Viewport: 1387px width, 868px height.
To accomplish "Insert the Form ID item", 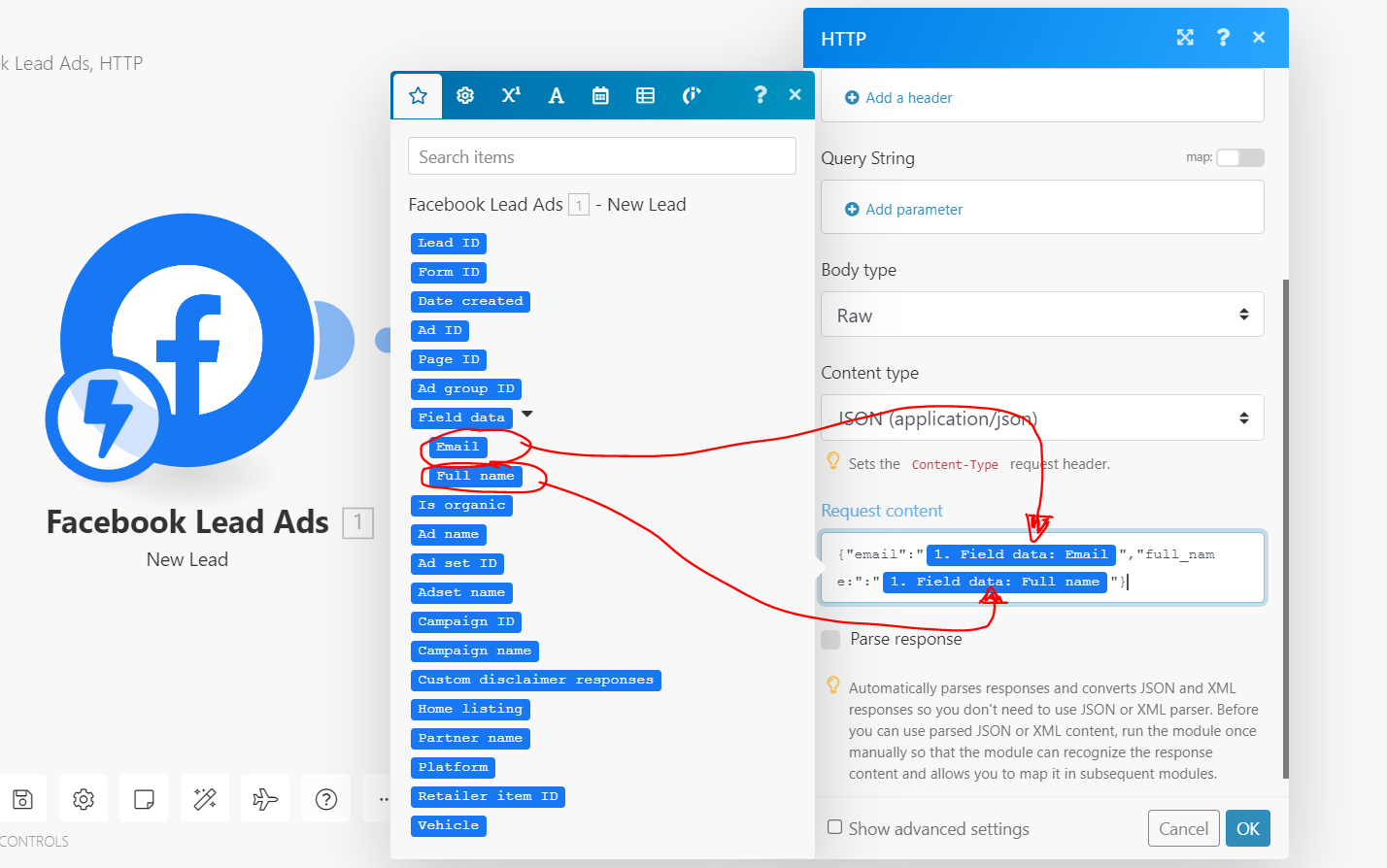I will 448,273.
